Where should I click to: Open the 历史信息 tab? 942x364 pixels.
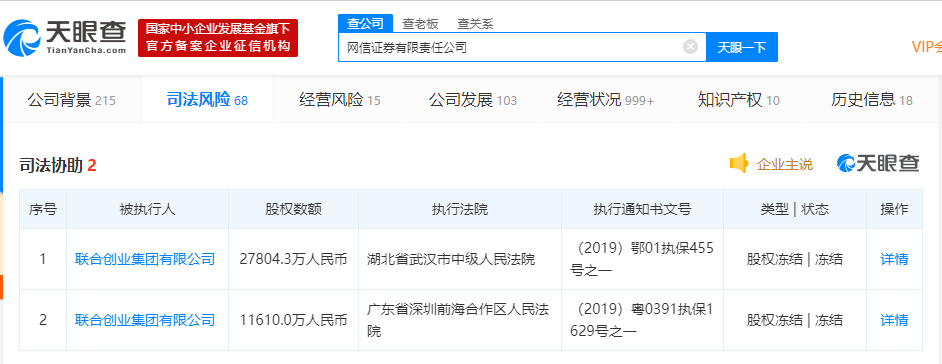(x=872, y=100)
